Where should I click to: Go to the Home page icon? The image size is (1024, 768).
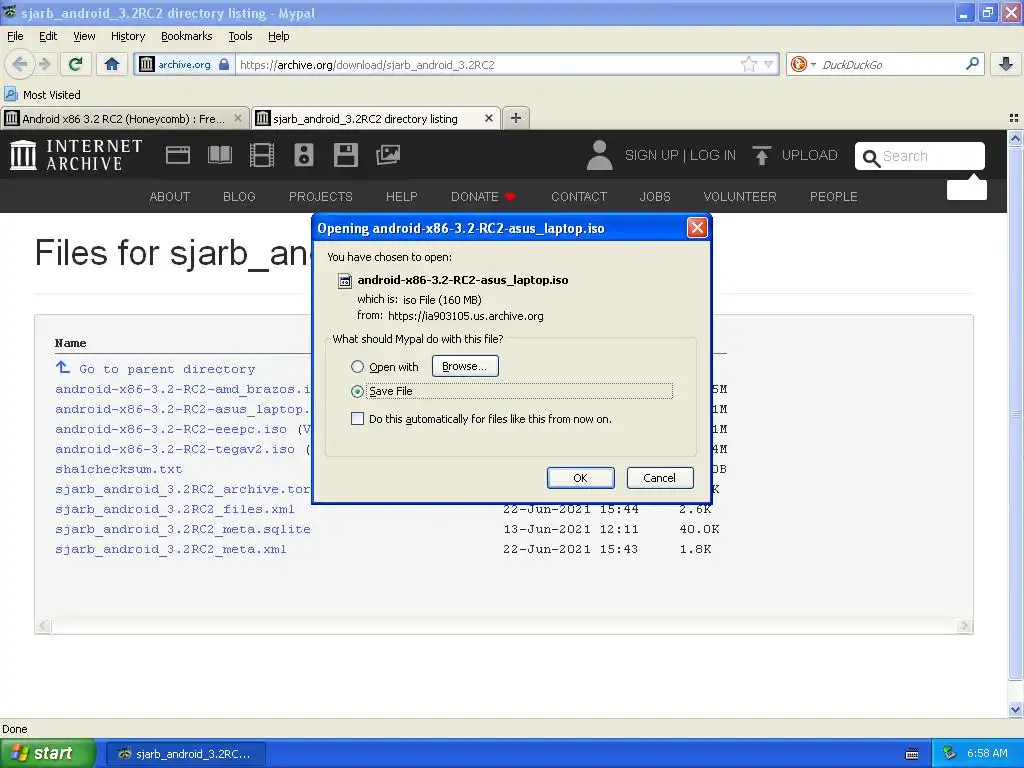coord(112,64)
